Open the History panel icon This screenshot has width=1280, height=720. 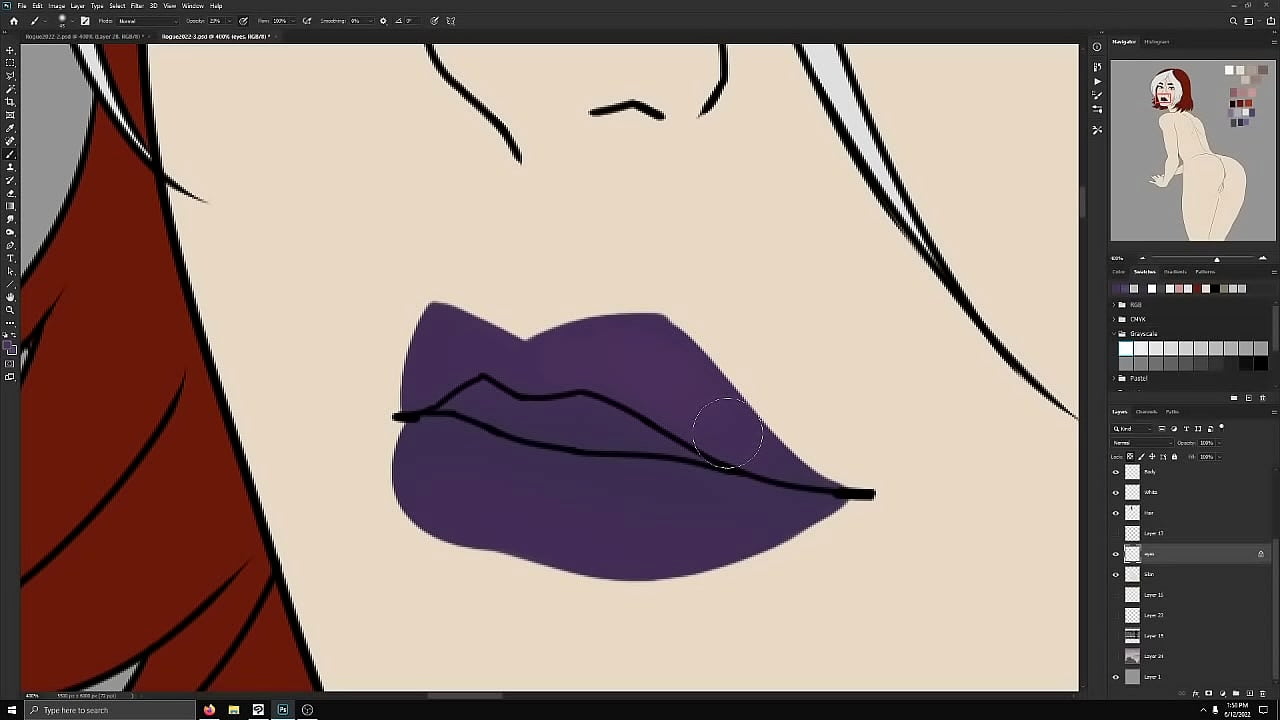1097,67
